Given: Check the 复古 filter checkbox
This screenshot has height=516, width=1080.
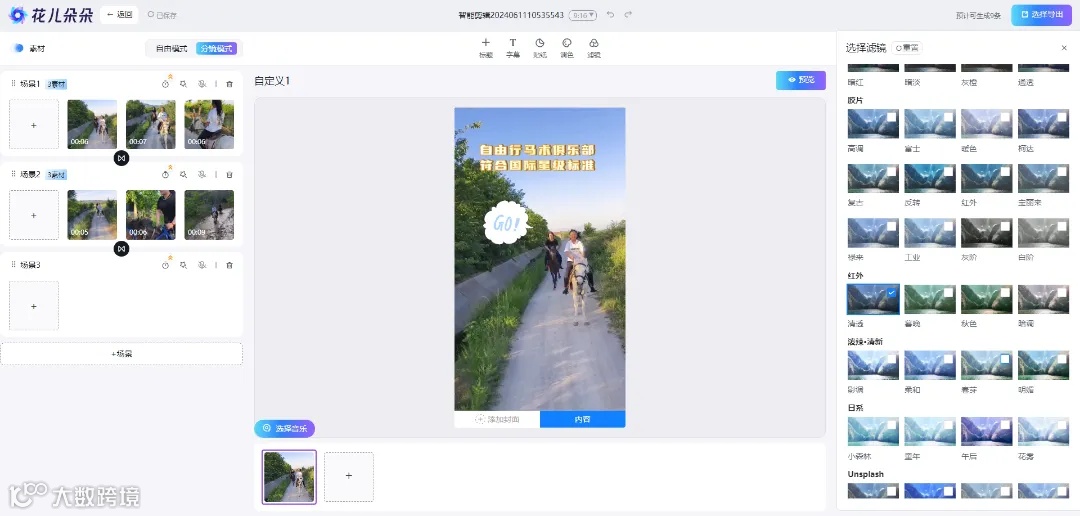Looking at the screenshot, I should pyautogui.click(x=892, y=172).
